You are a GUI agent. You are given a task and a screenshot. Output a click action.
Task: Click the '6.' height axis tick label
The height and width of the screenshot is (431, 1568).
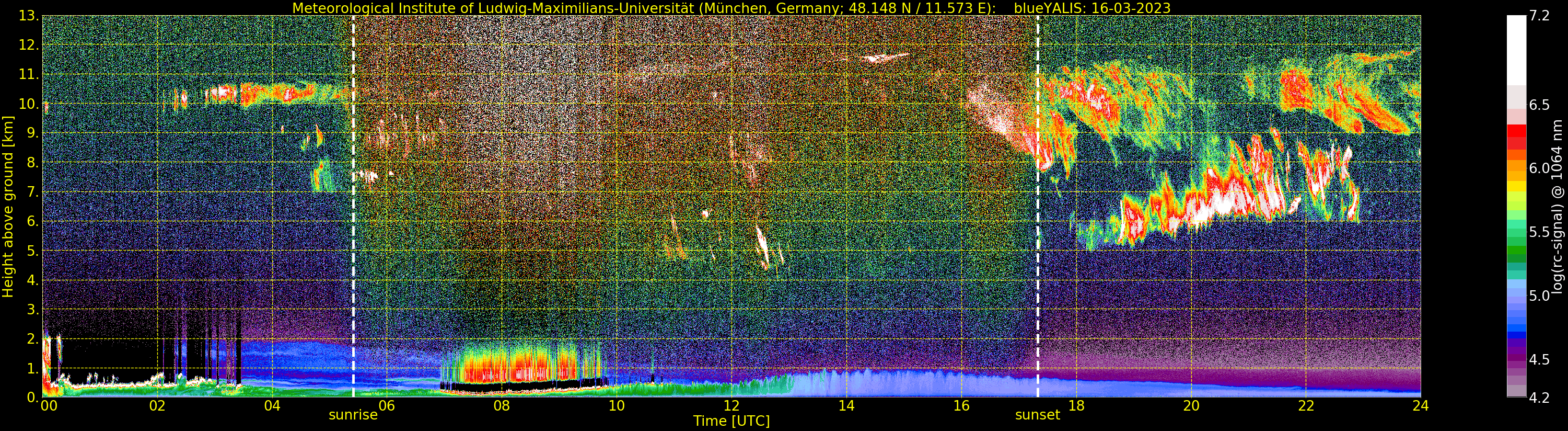tap(32, 221)
